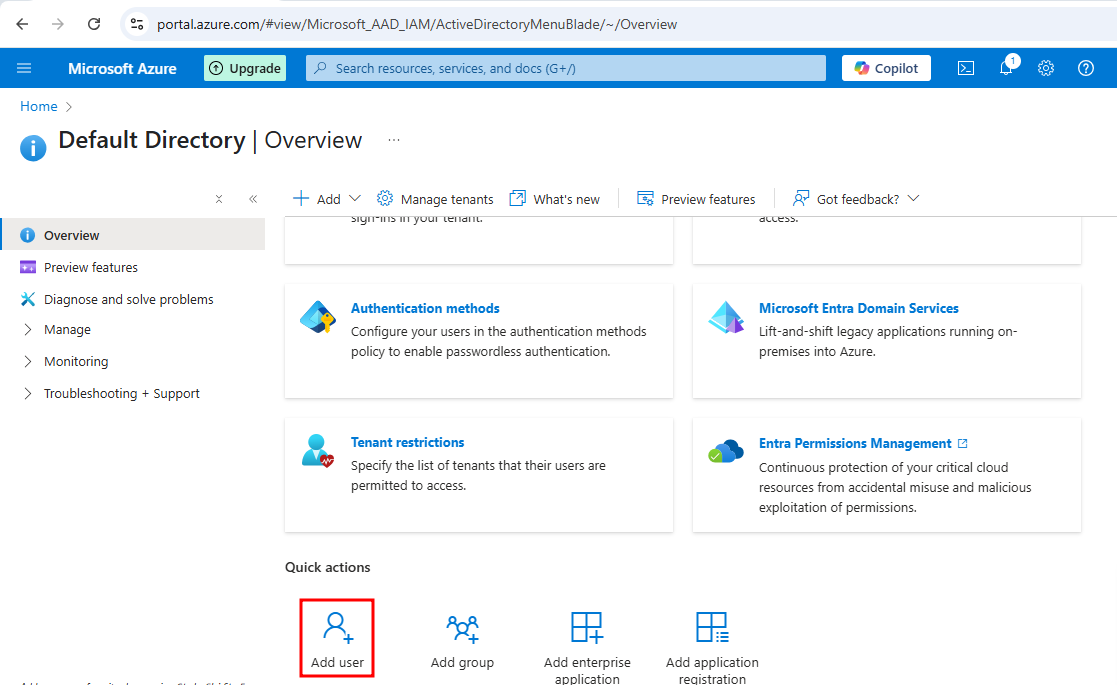
Task: Click Add application registration quick action
Action: coord(712,647)
